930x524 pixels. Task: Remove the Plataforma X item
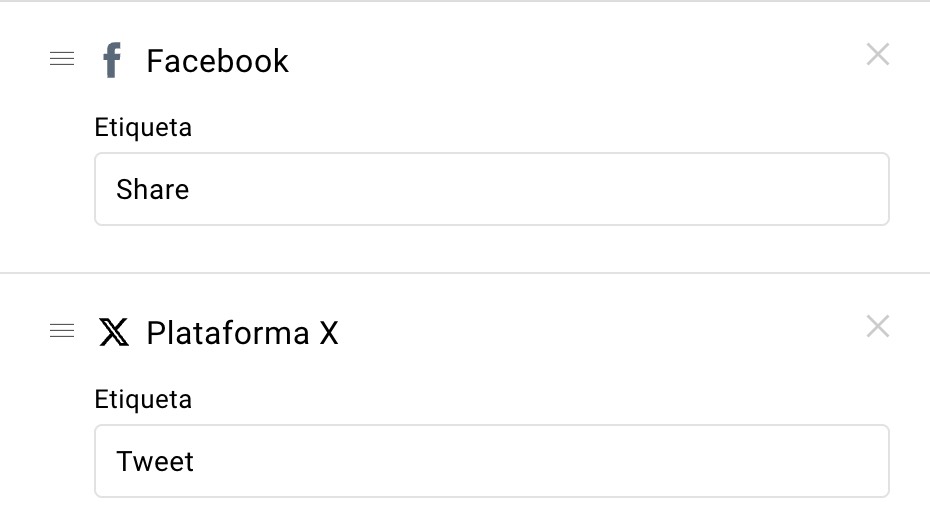pos(877,326)
